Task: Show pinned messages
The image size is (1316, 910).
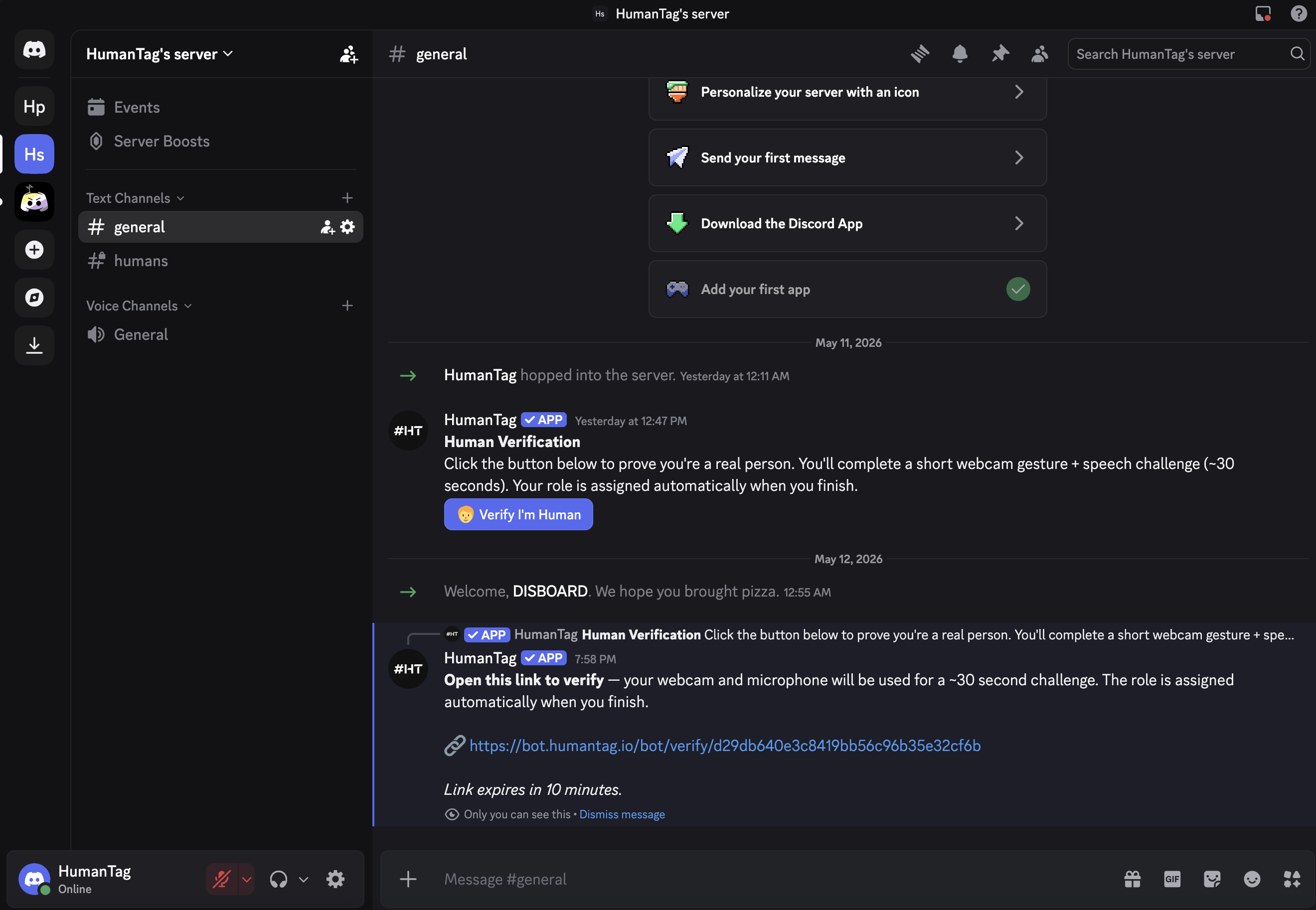Action: coord(1000,54)
